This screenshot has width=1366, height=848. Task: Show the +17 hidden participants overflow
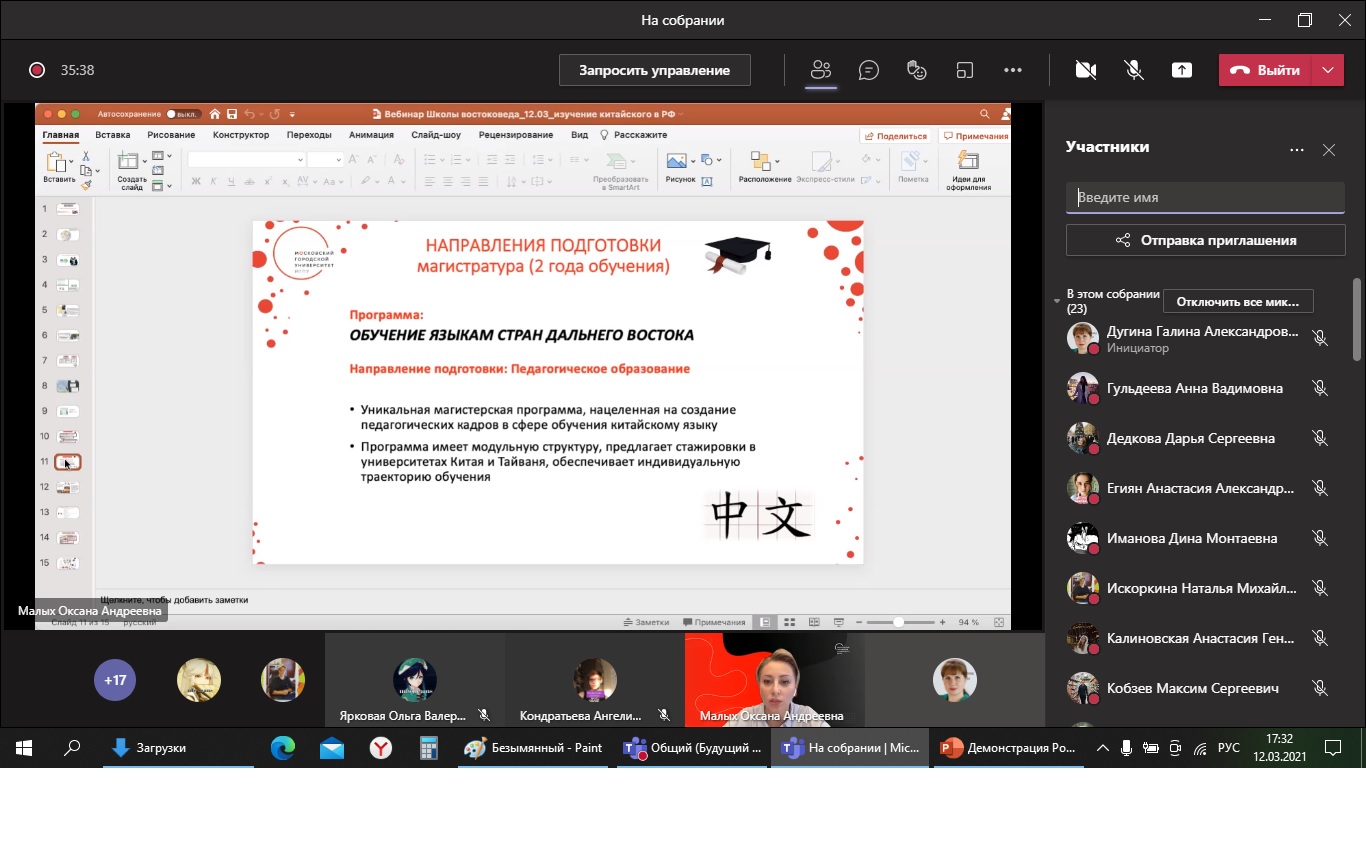tap(116, 680)
